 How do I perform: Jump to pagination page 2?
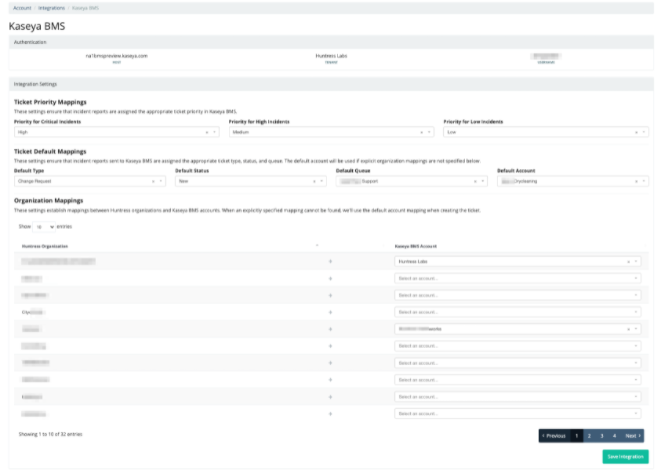pos(589,436)
